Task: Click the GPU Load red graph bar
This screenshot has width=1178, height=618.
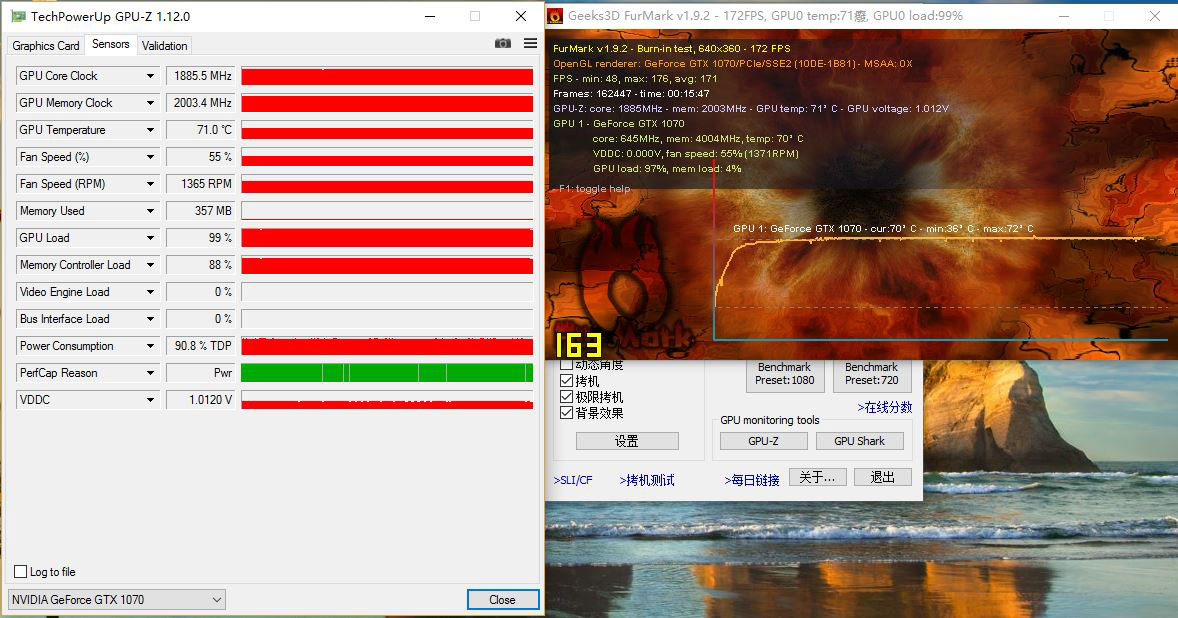Action: point(387,238)
